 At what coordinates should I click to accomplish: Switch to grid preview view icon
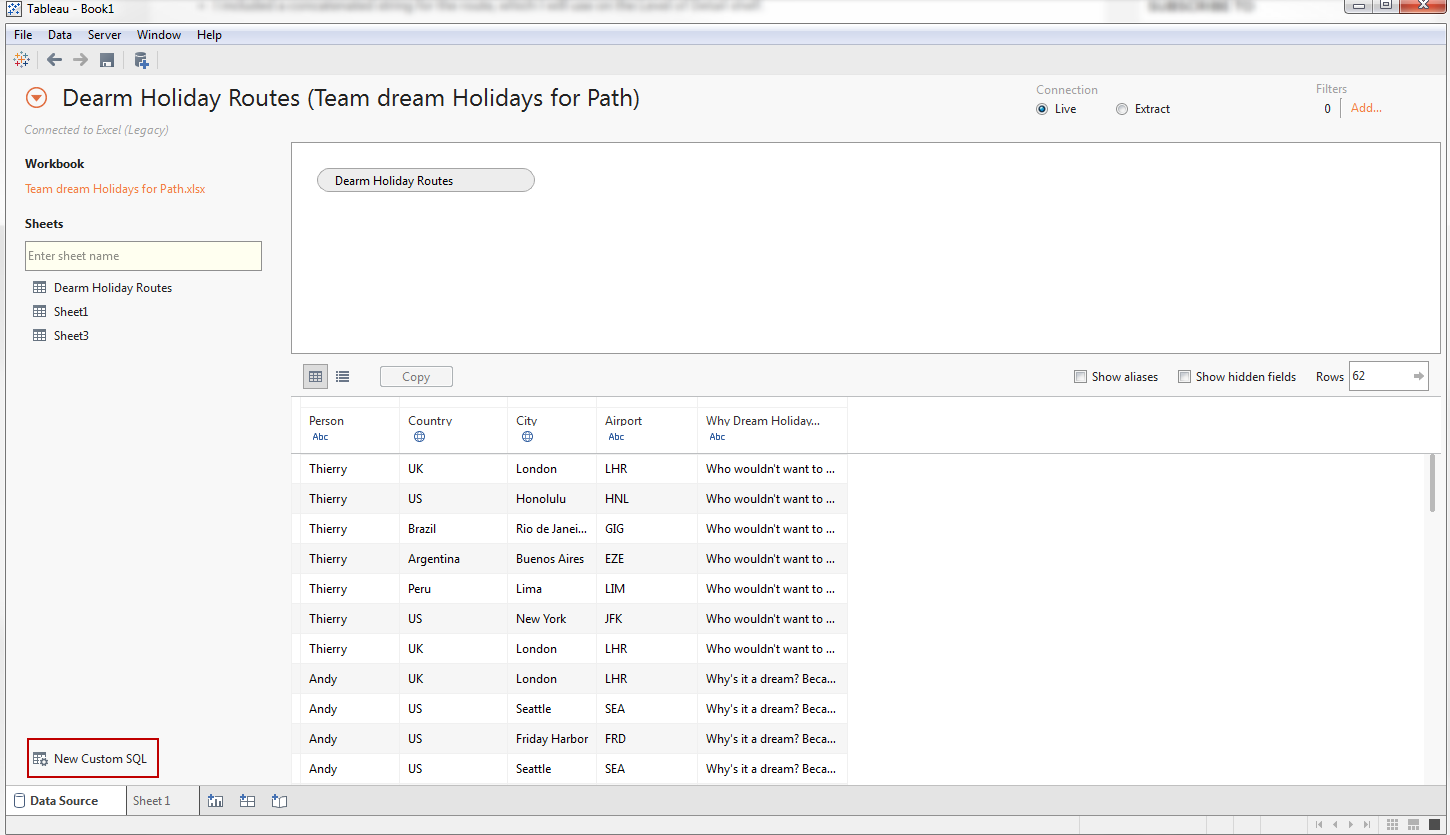pyautogui.click(x=316, y=377)
